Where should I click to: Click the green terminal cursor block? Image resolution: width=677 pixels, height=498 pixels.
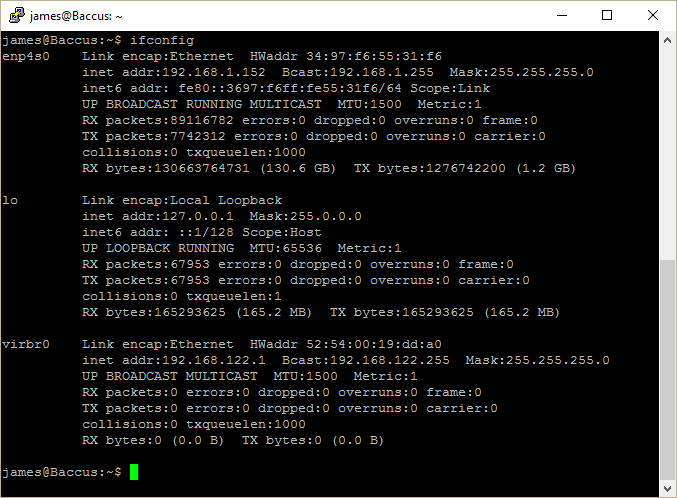click(x=134, y=472)
